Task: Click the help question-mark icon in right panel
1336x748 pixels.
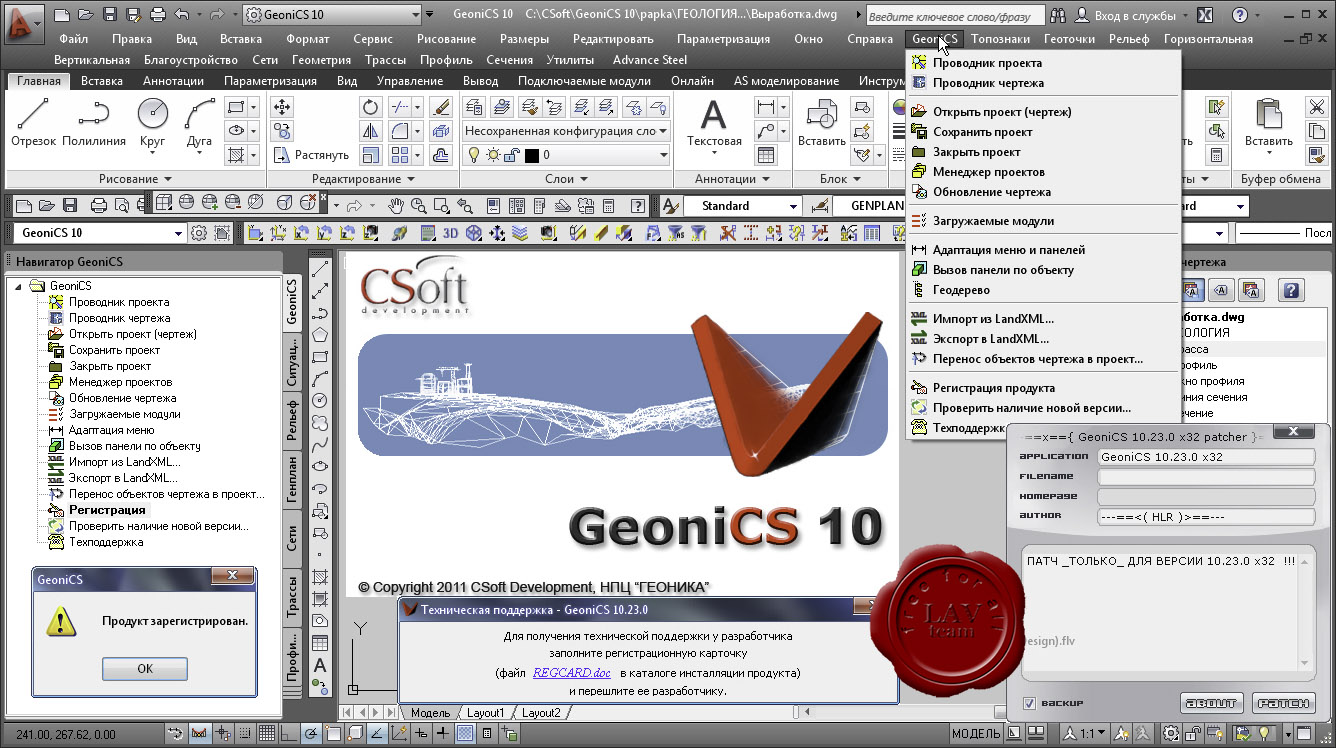Action: coord(1291,290)
